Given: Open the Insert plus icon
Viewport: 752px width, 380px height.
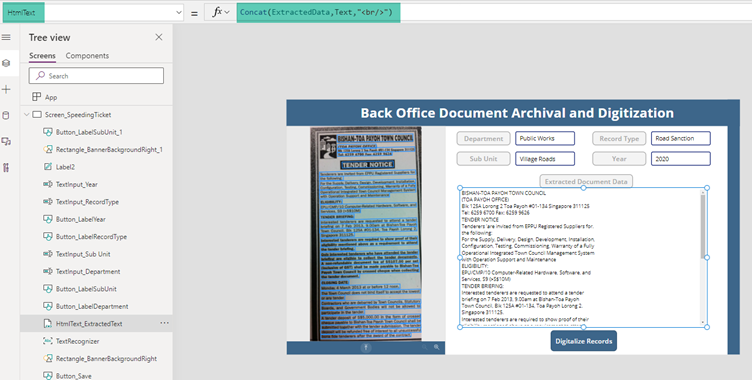Looking at the screenshot, I should (6, 89).
